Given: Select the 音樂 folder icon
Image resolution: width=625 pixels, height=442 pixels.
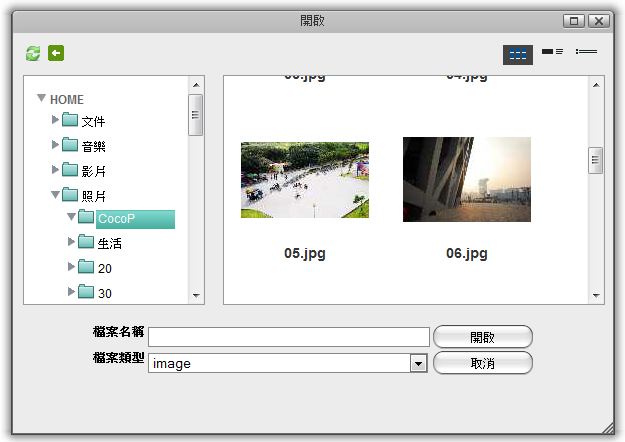Looking at the screenshot, I should pyautogui.click(x=70, y=145).
